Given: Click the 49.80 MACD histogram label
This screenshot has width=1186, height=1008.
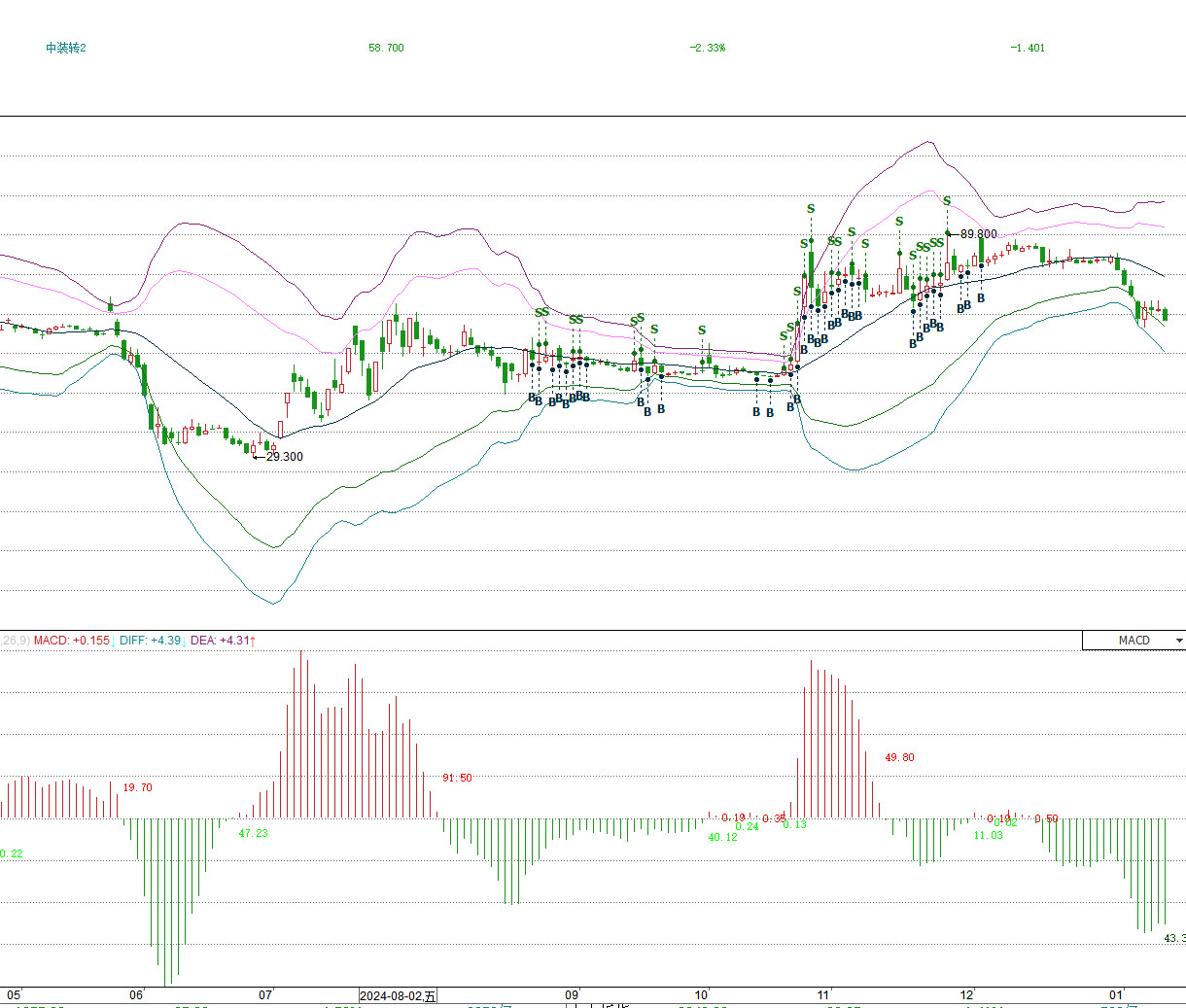Looking at the screenshot, I should (899, 758).
